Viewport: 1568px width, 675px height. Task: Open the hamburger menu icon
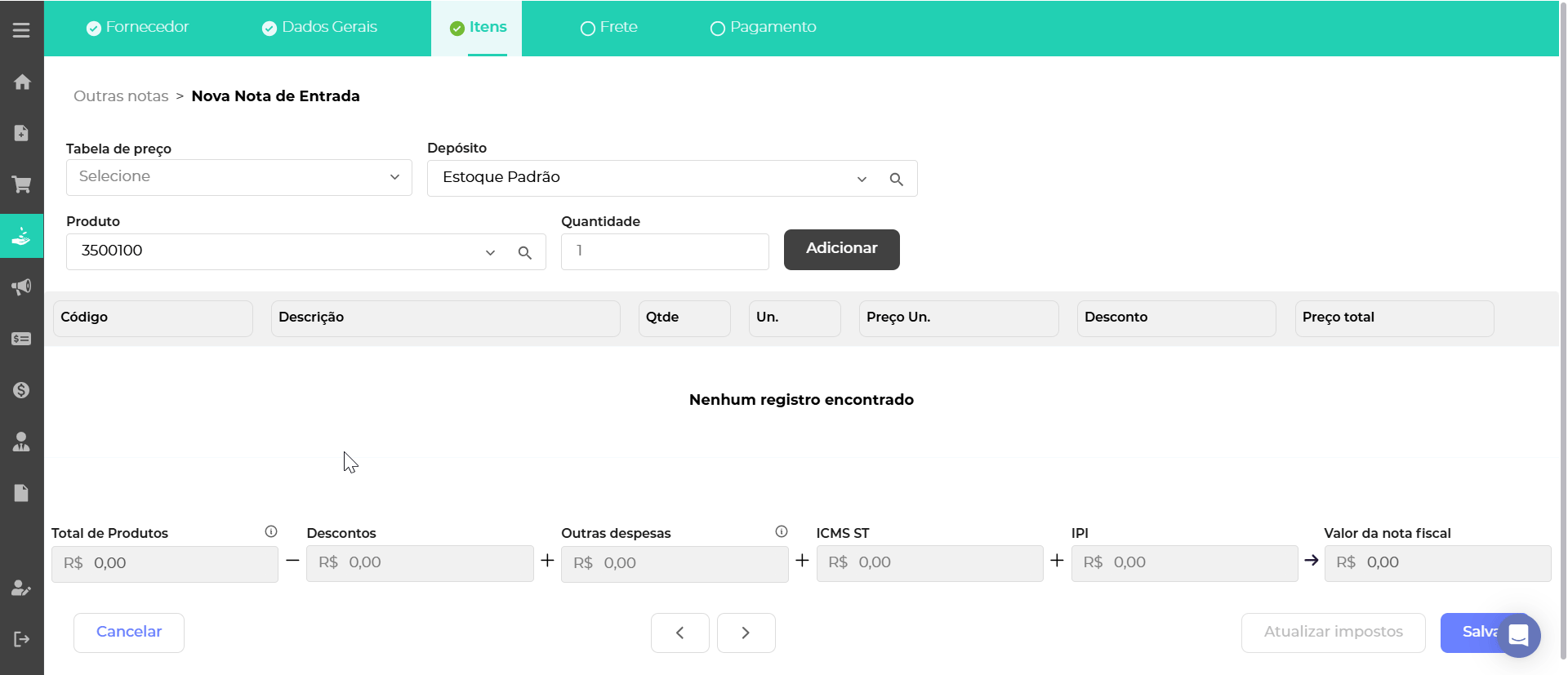click(21, 30)
